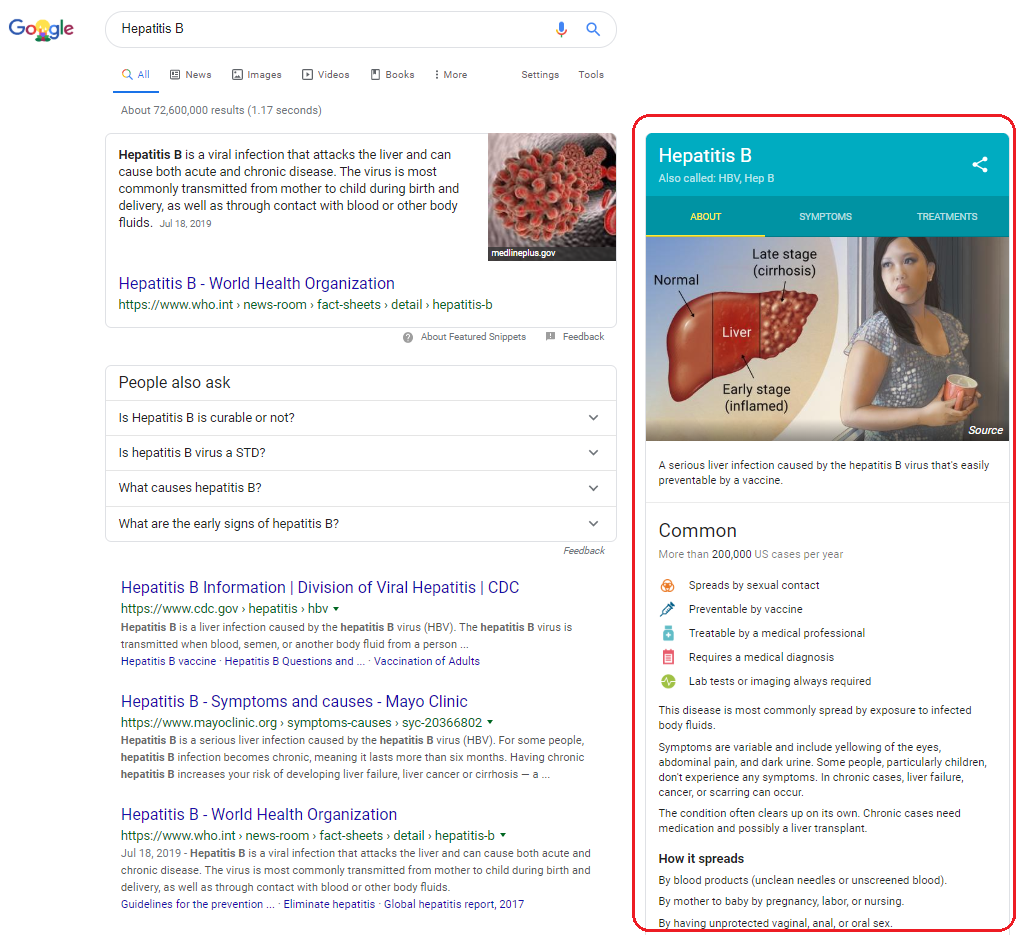1021x935 pixels.
Task: Open Eliminate hepatitis sitelink
Action: tap(329, 904)
